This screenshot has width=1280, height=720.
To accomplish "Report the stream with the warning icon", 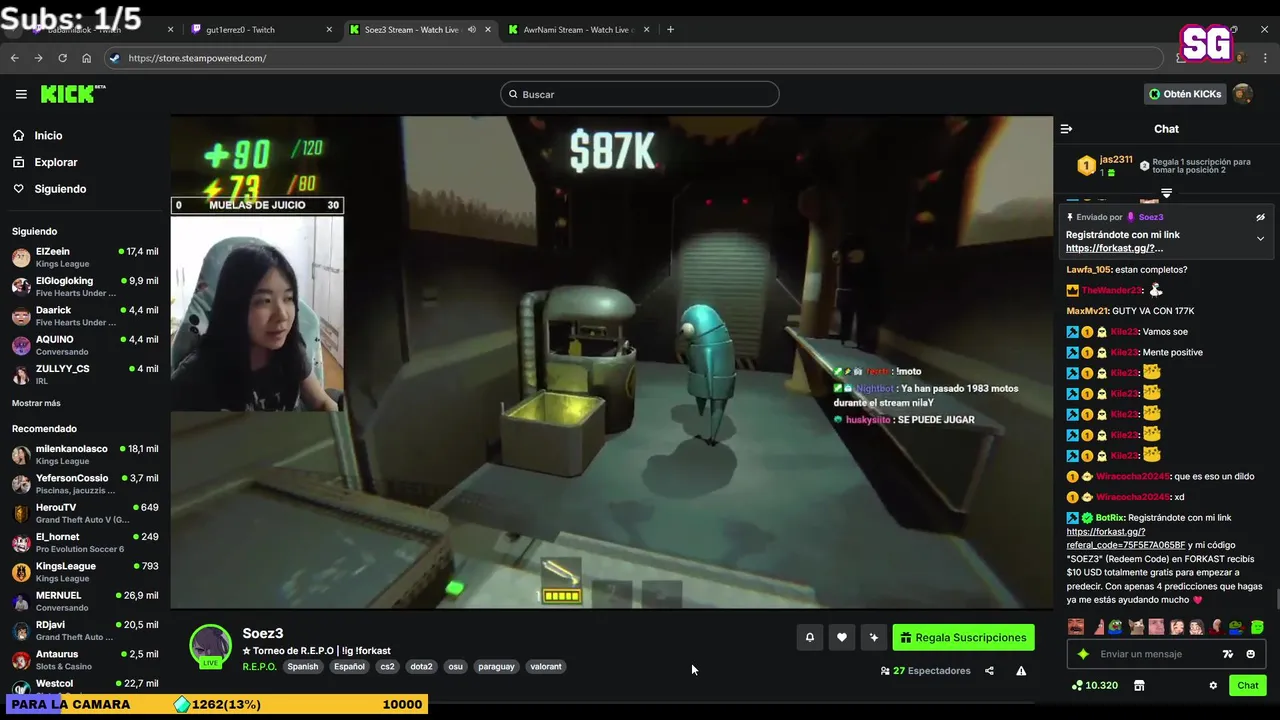I will tap(1021, 671).
